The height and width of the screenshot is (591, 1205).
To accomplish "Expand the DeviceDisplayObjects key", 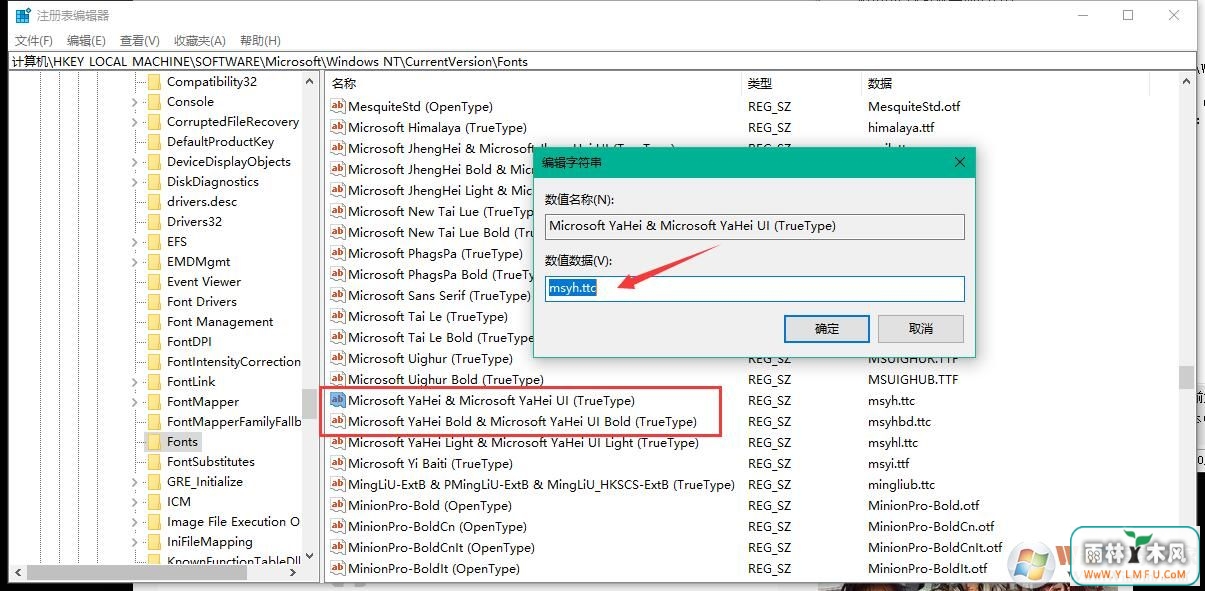I will tap(135, 162).
